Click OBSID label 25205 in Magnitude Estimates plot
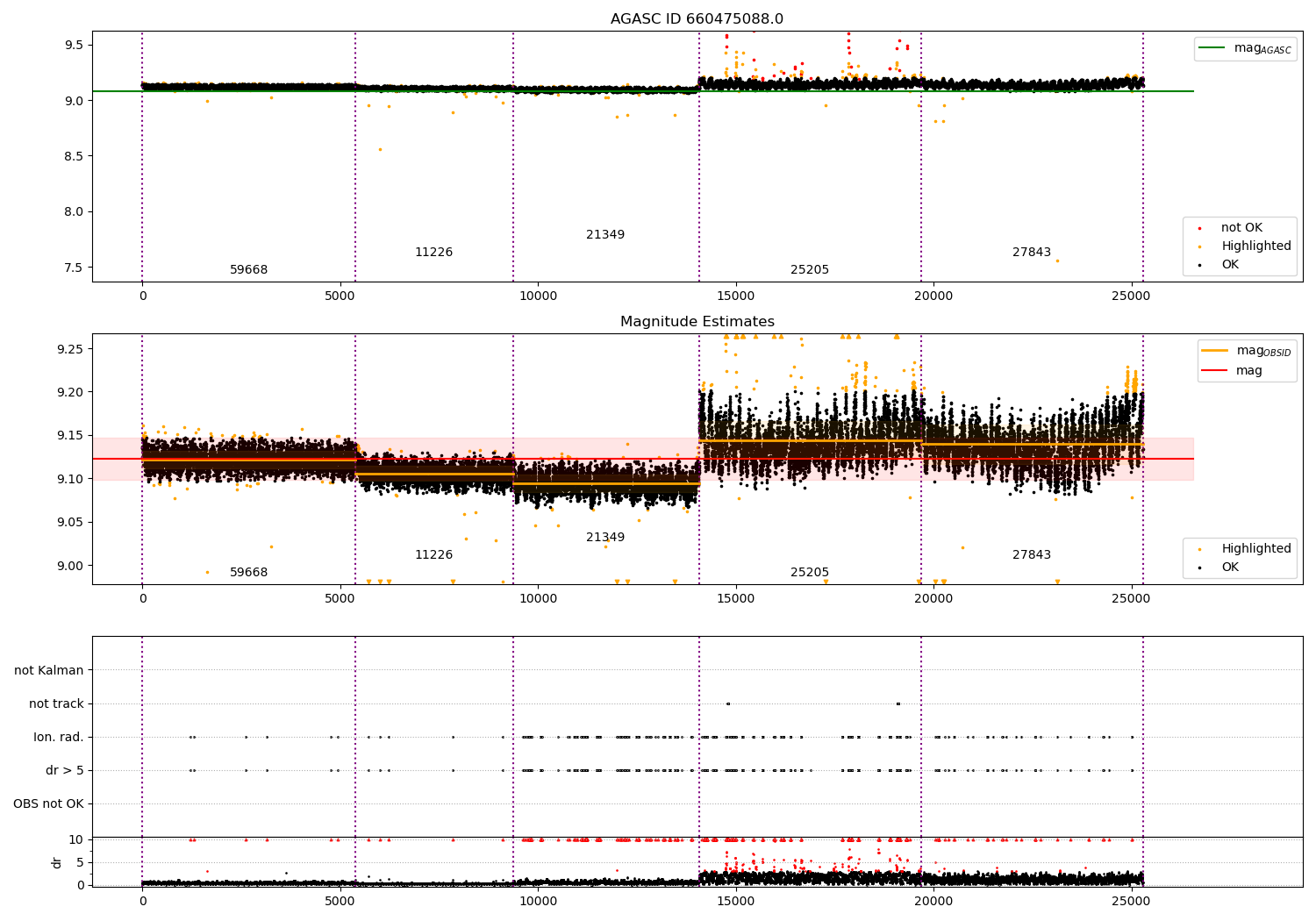The height and width of the screenshot is (921, 1316). (x=810, y=573)
